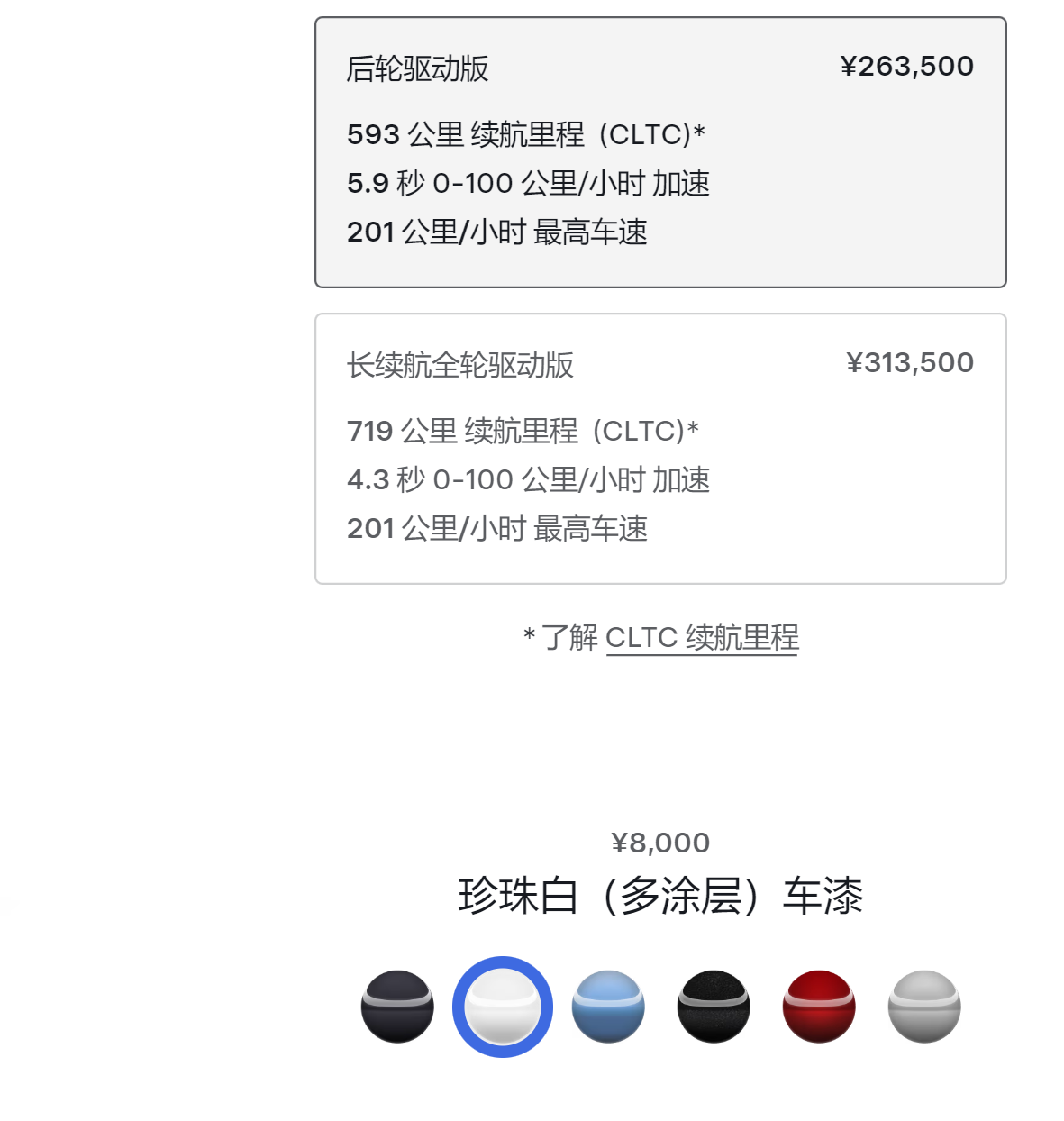This screenshot has height=1121, width=1064.
Task: Click the asterisk 了解 footnote text
Action: click(x=560, y=637)
